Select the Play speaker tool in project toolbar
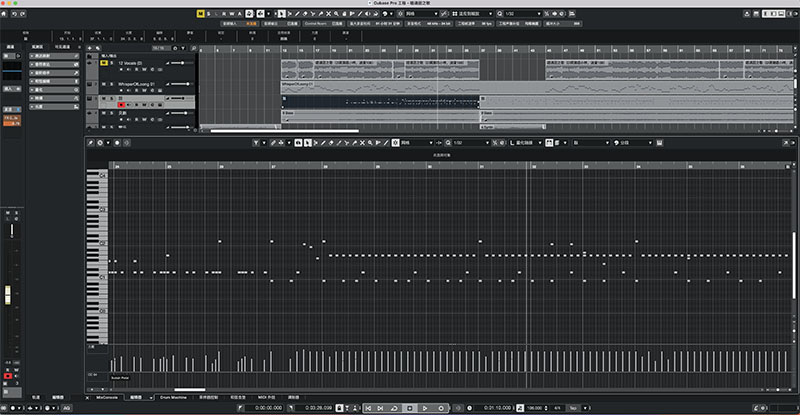The width and height of the screenshot is (800, 415). [368, 14]
